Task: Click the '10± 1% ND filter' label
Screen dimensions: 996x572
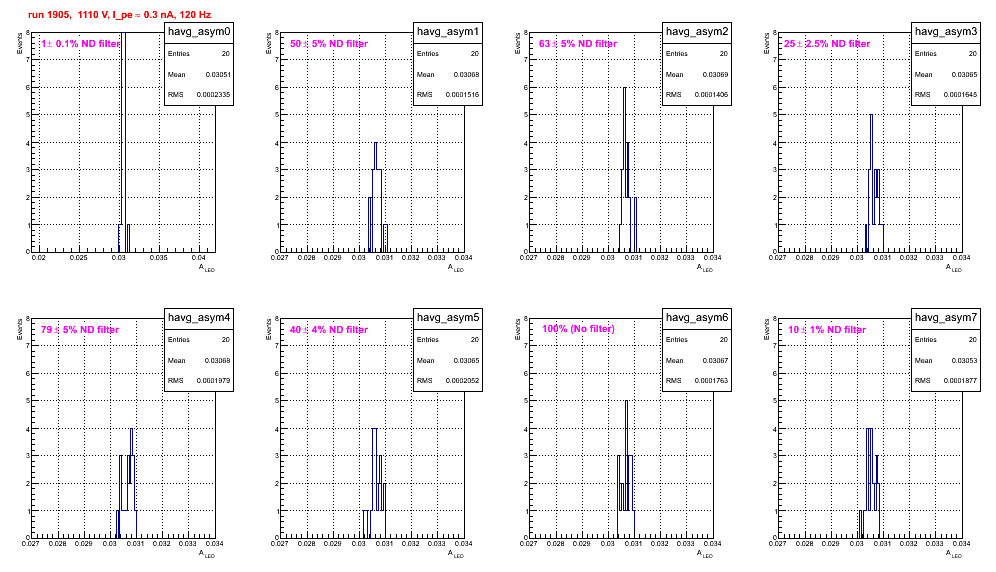Action: click(x=827, y=330)
